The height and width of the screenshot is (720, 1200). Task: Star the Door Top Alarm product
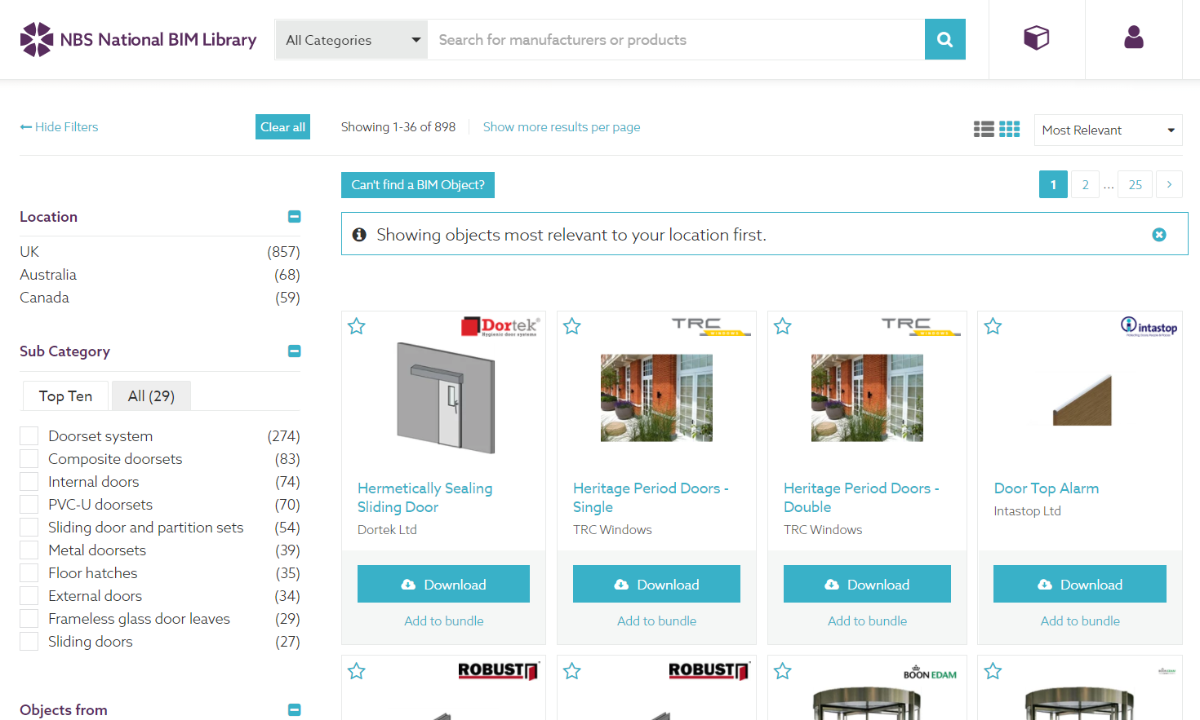pyautogui.click(x=993, y=326)
